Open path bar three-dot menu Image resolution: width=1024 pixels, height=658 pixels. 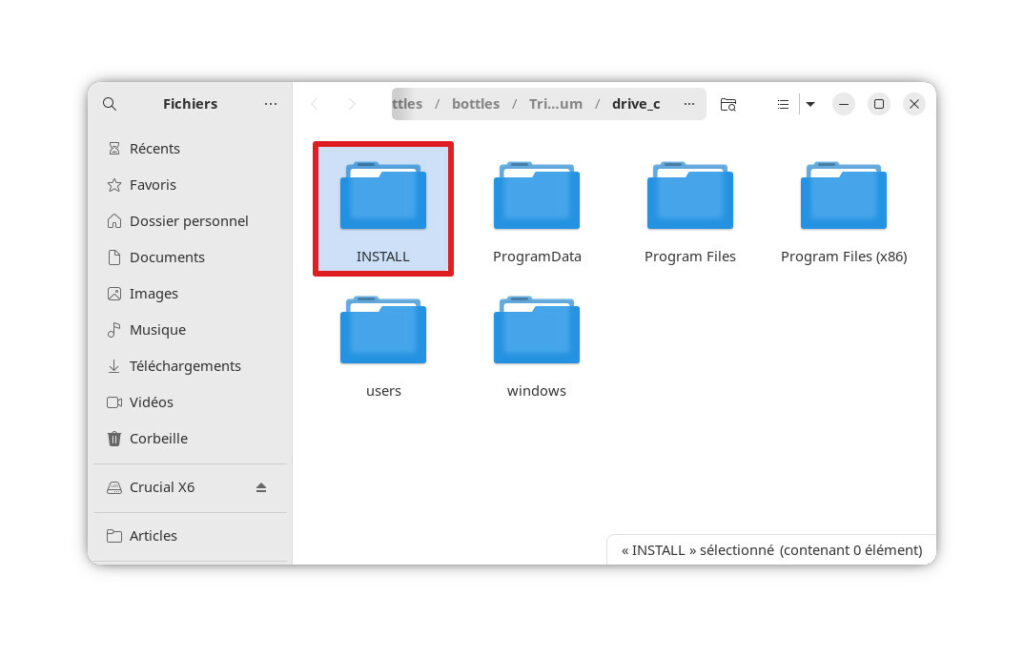(689, 104)
